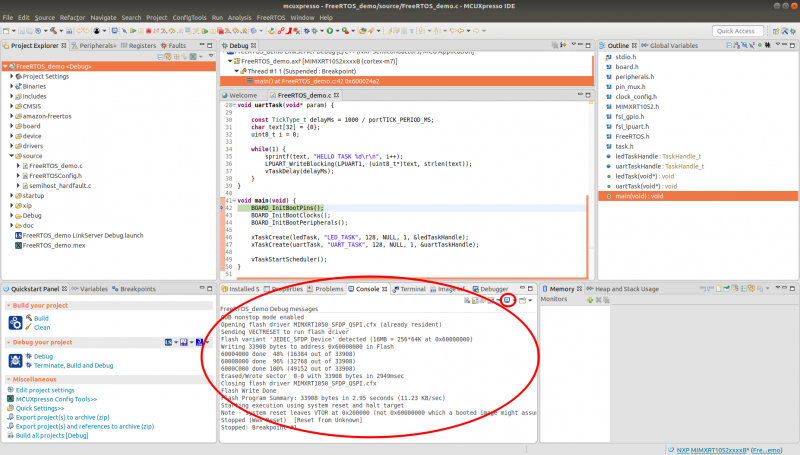The width and height of the screenshot is (800, 455).
Task: Click the Edit project settings icon
Action: point(11,389)
